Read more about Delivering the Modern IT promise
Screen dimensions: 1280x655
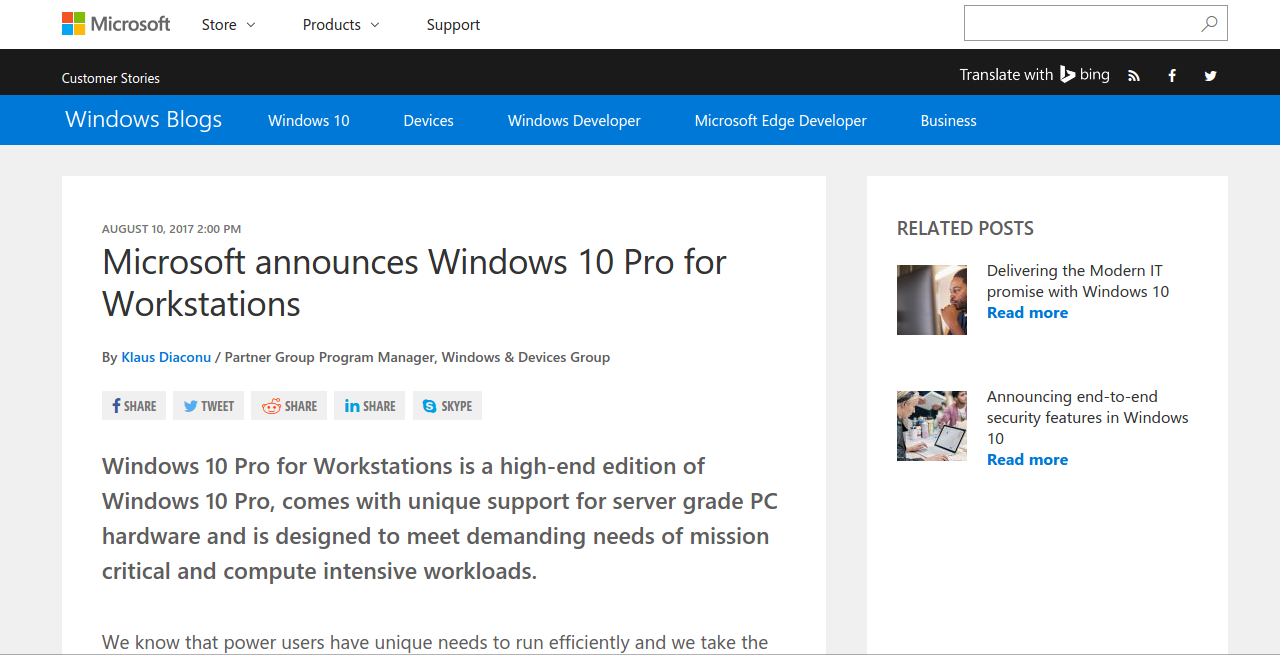[1027, 313]
